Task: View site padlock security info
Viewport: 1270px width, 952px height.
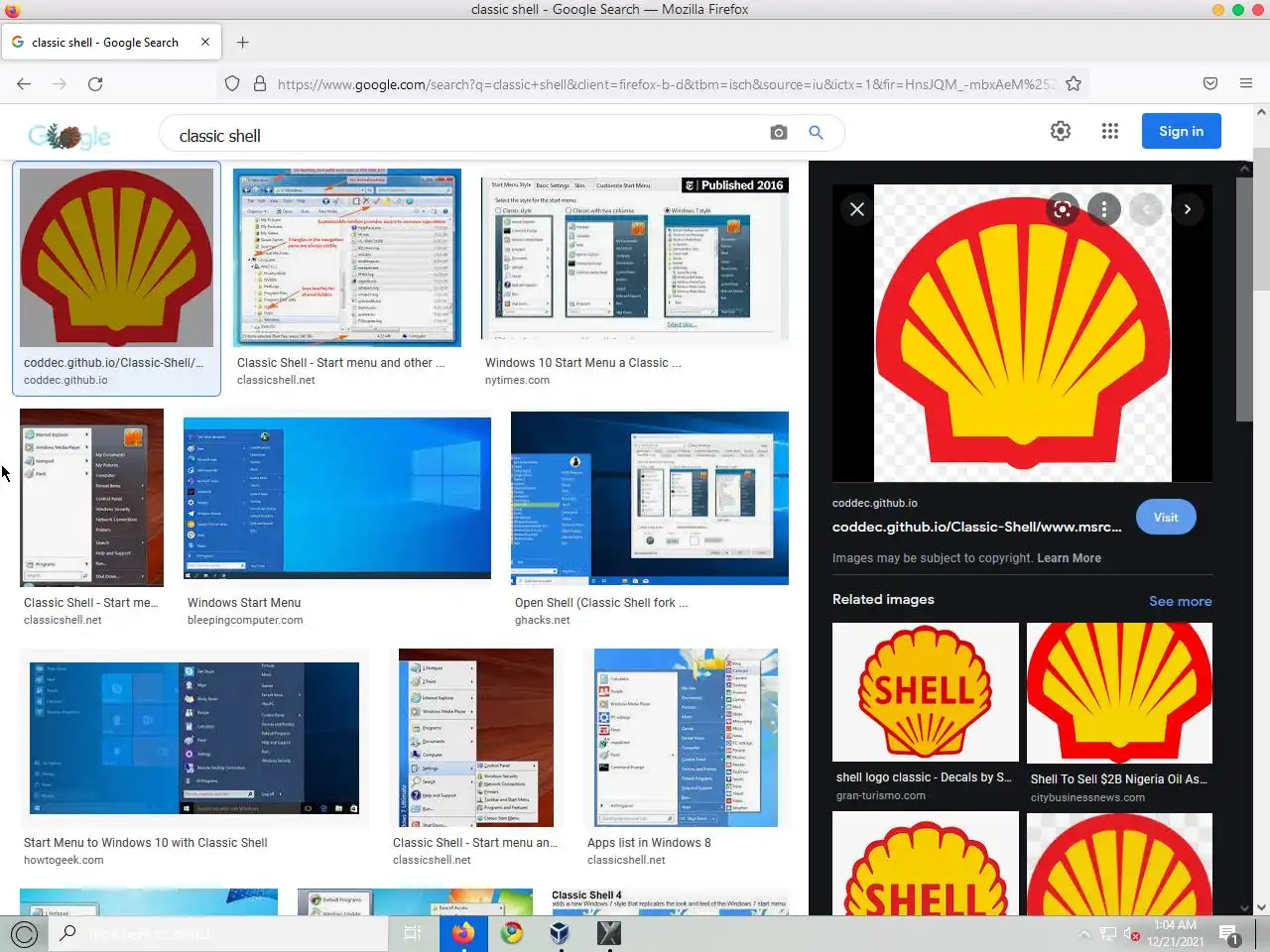Action: (x=260, y=84)
